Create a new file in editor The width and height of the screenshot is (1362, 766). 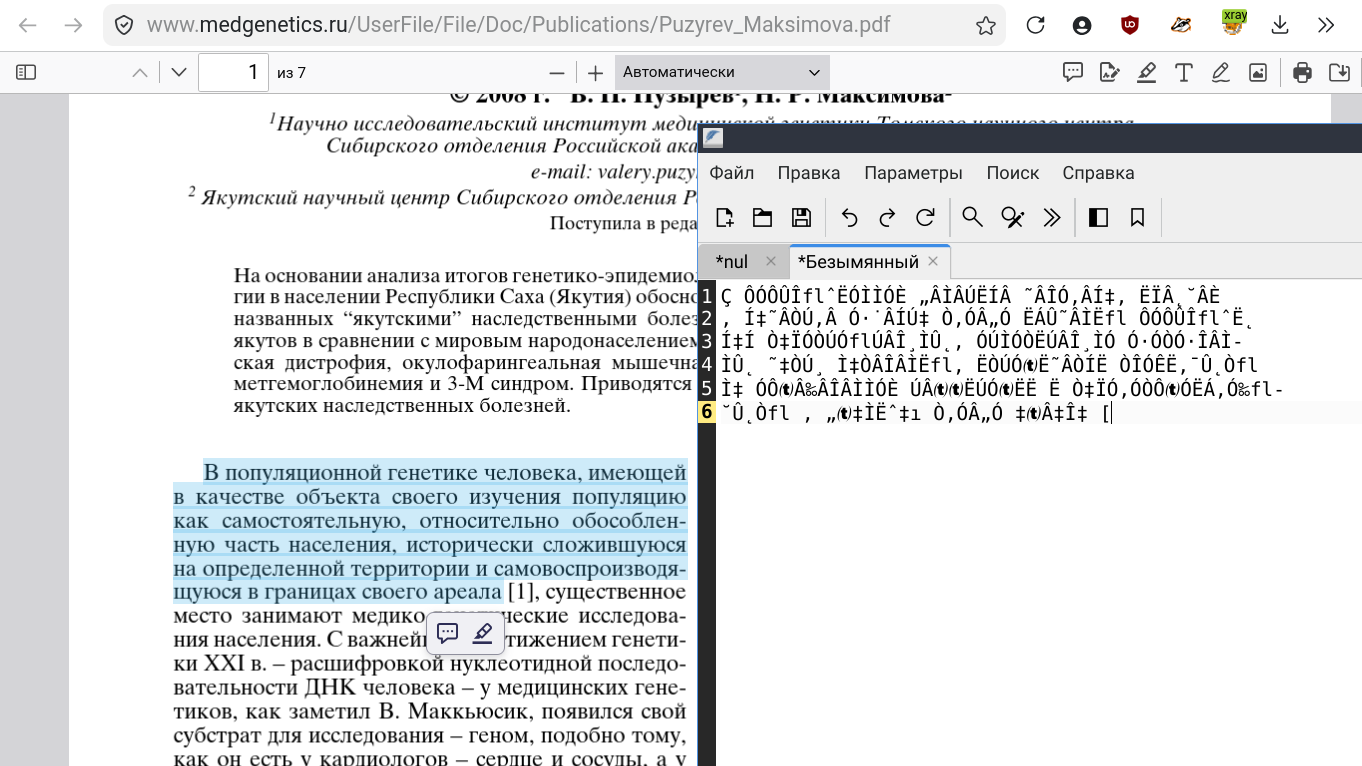pyautogui.click(x=725, y=217)
